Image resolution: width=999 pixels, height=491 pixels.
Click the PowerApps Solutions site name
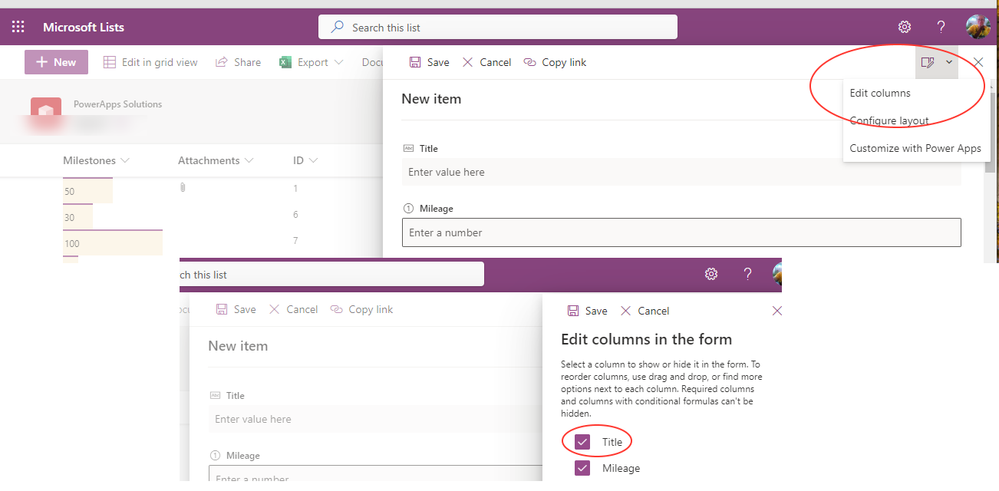[x=118, y=104]
